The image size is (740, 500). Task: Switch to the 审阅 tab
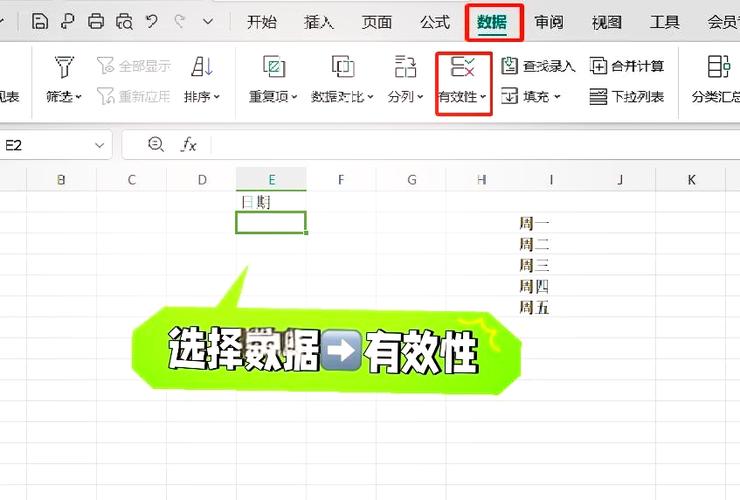(549, 22)
